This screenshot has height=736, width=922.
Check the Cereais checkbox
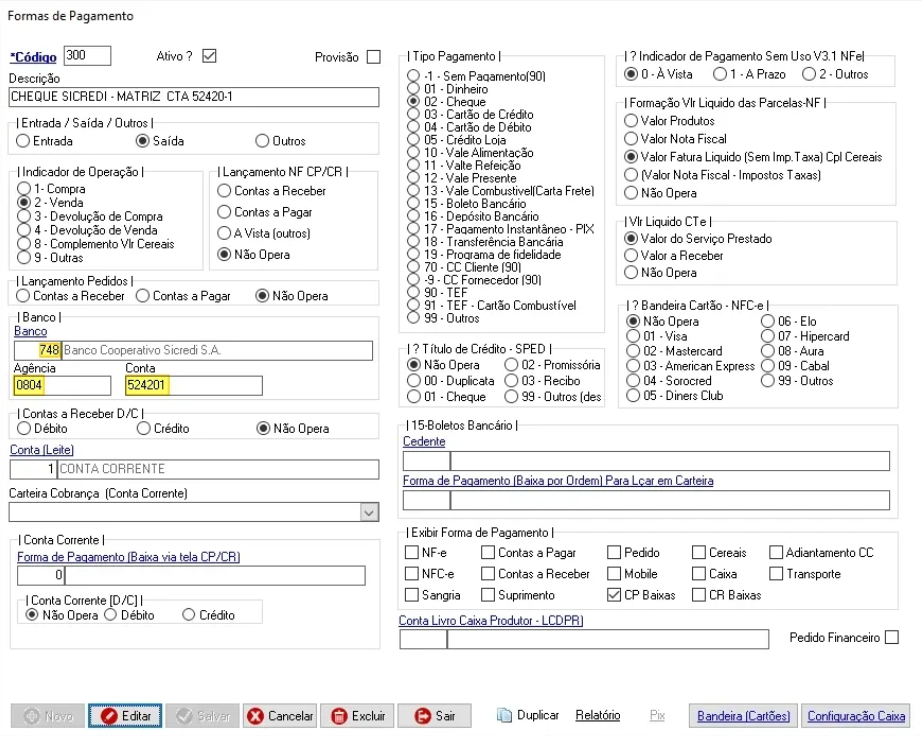tap(699, 553)
